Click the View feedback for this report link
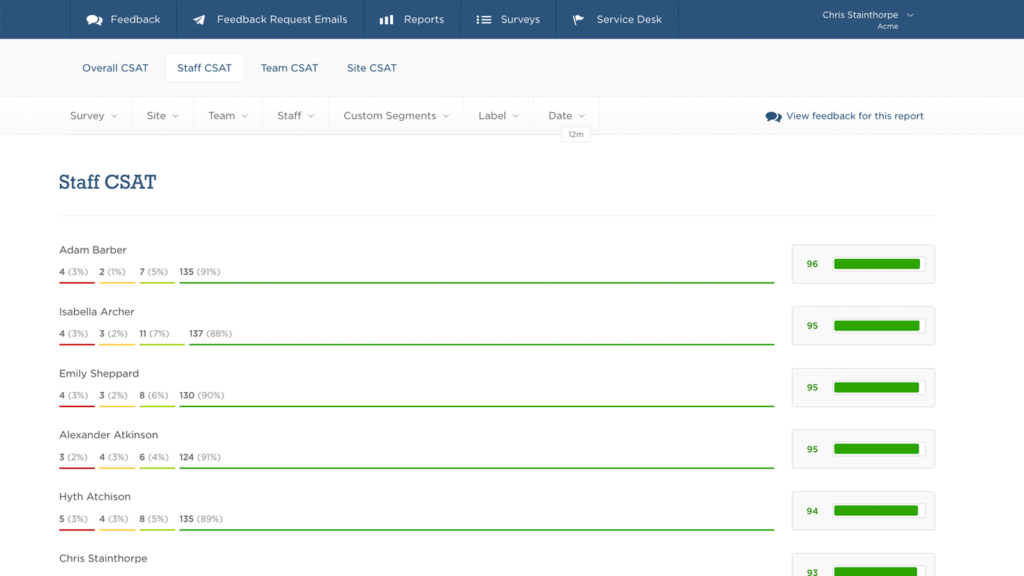1024x576 pixels. pyautogui.click(x=855, y=115)
